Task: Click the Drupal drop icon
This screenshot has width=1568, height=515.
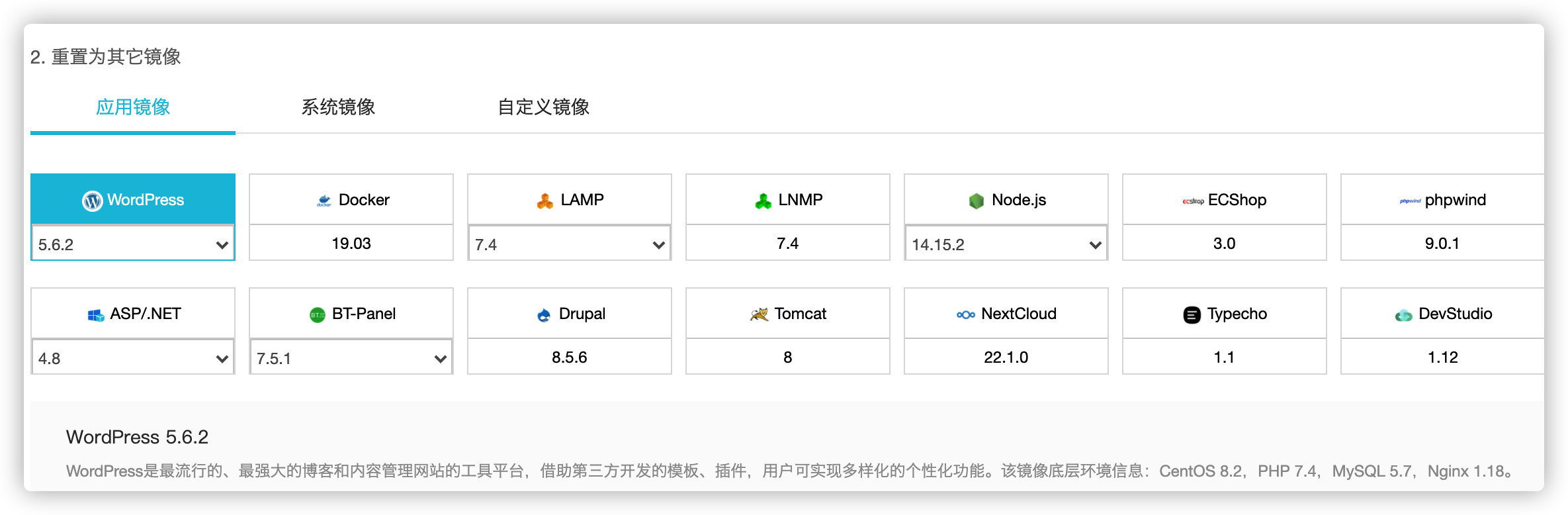Action: [544, 315]
